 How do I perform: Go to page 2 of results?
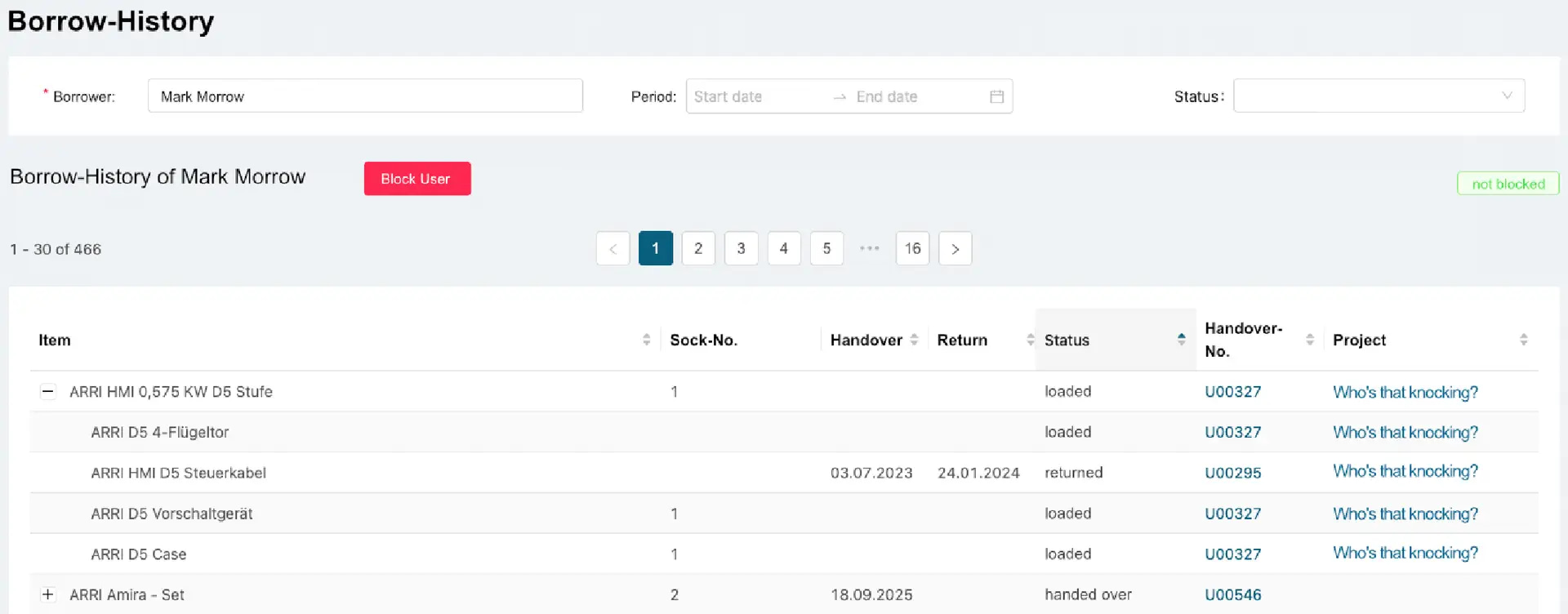coord(698,249)
